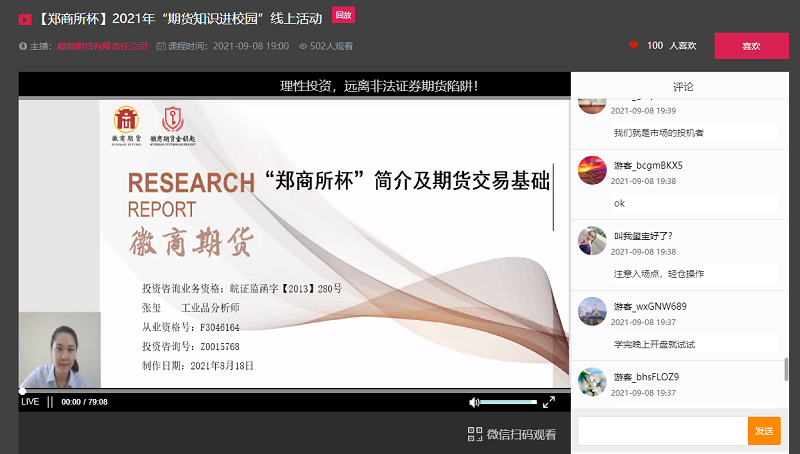Screen dimensions: 800x454
Task: Click the avatar of 叫我盈宝好了?
Action: coord(592,241)
